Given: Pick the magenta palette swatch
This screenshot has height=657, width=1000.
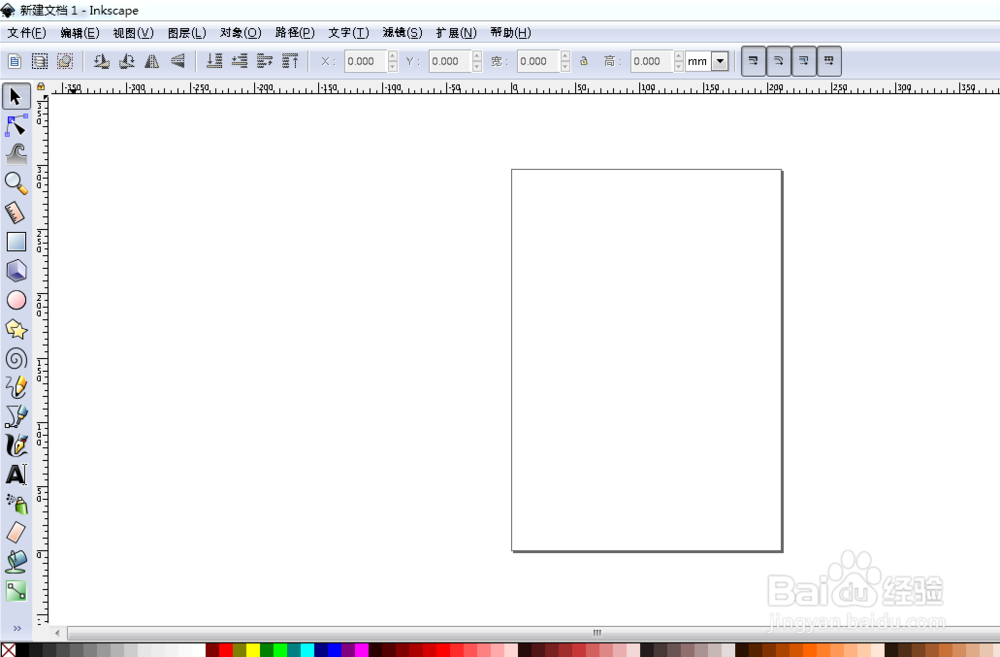Looking at the screenshot, I should coord(362,650).
